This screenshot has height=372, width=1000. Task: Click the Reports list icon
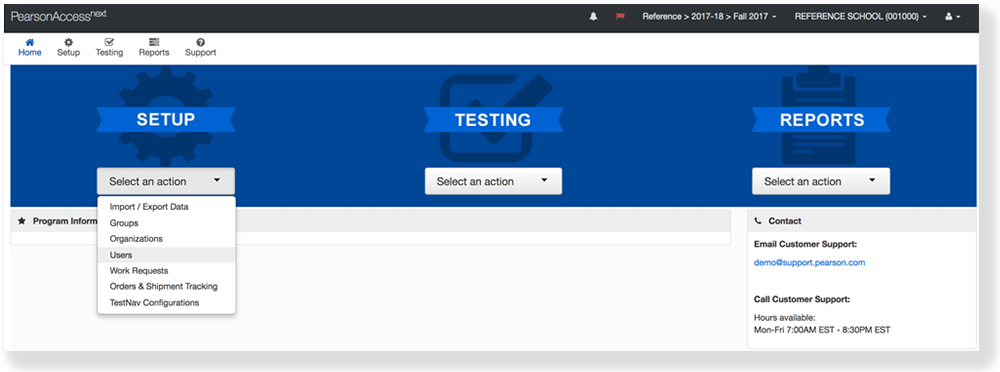click(x=154, y=42)
